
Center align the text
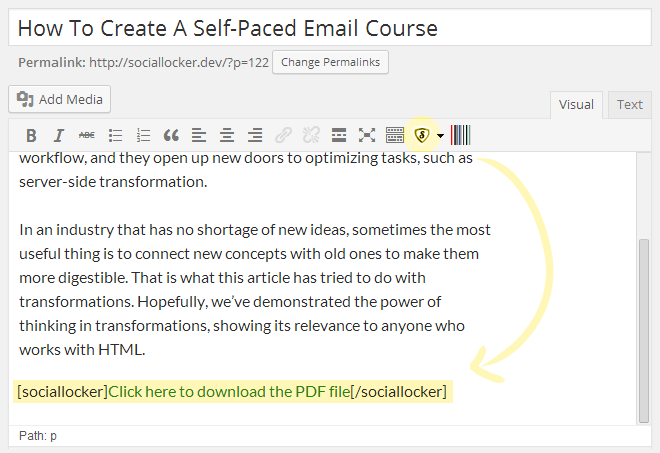coord(227,135)
